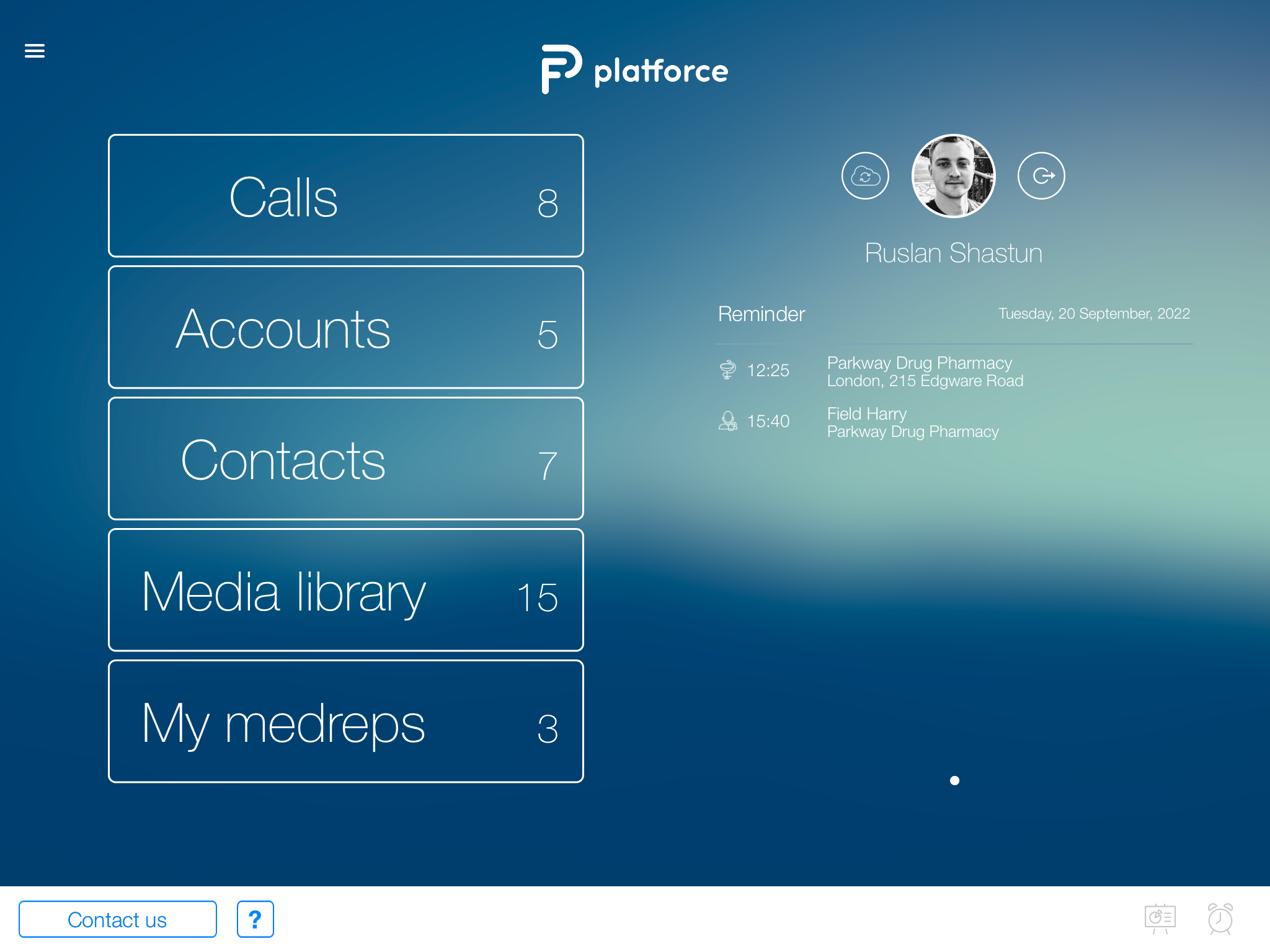The height and width of the screenshot is (952, 1270).
Task: Open the Field Harry reminder entry
Action: (912, 422)
